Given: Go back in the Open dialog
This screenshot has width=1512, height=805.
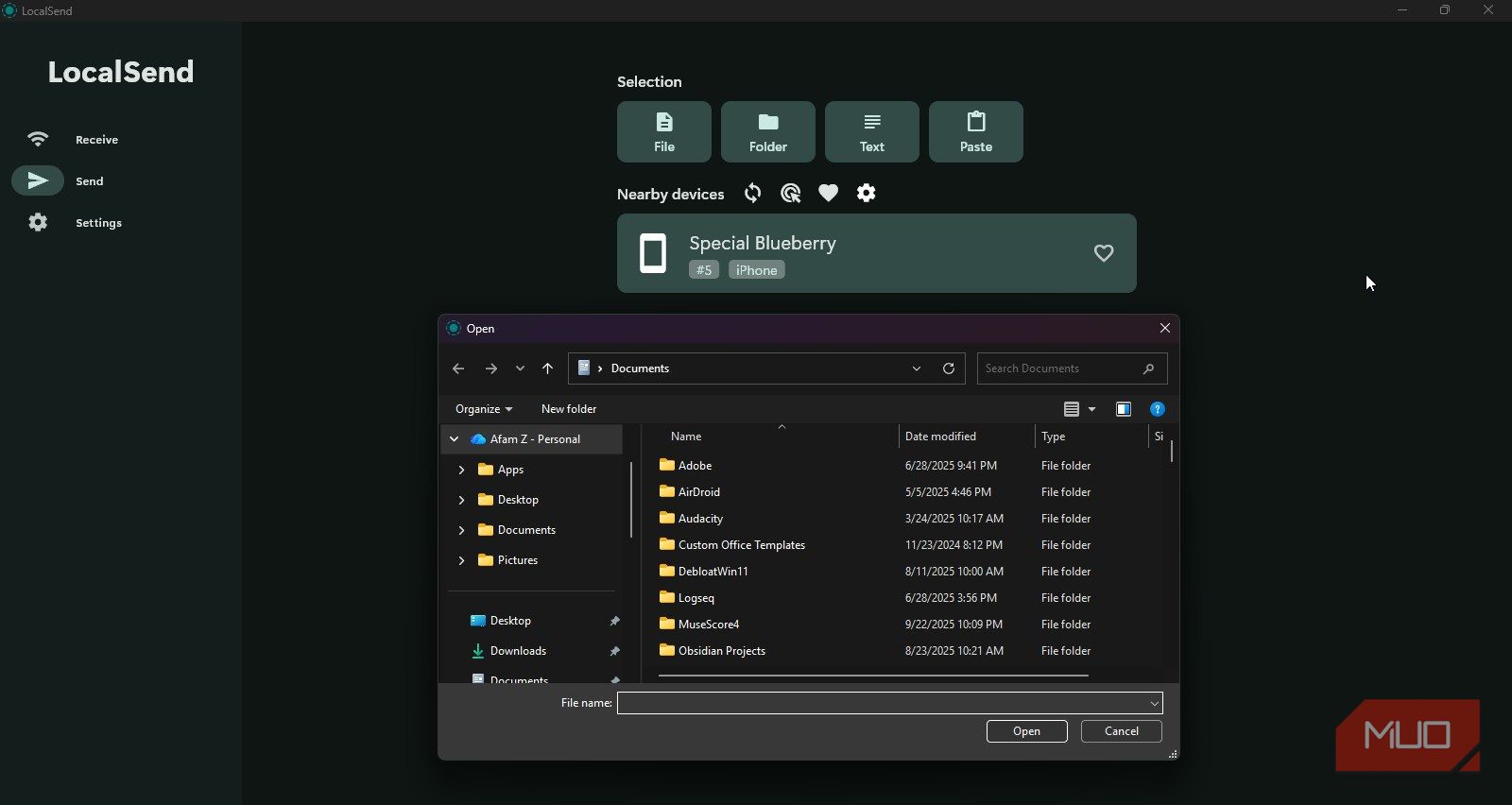Looking at the screenshot, I should 458,368.
